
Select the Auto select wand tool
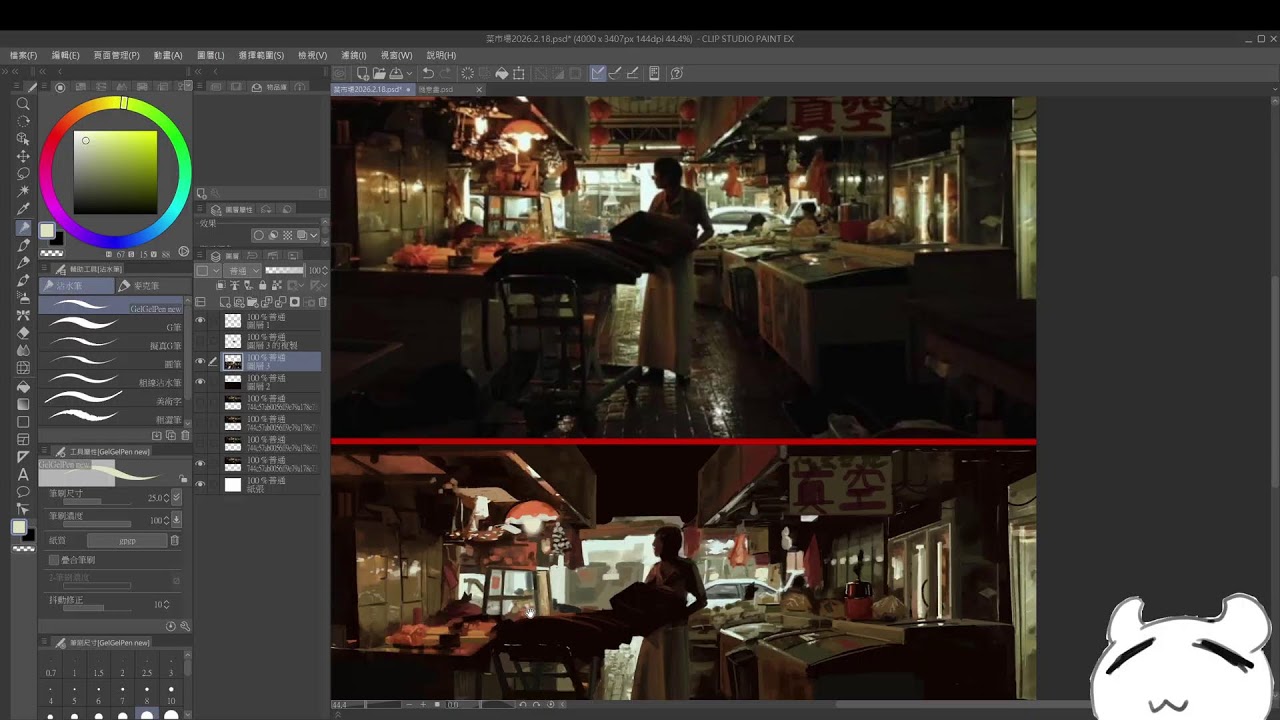point(23,191)
